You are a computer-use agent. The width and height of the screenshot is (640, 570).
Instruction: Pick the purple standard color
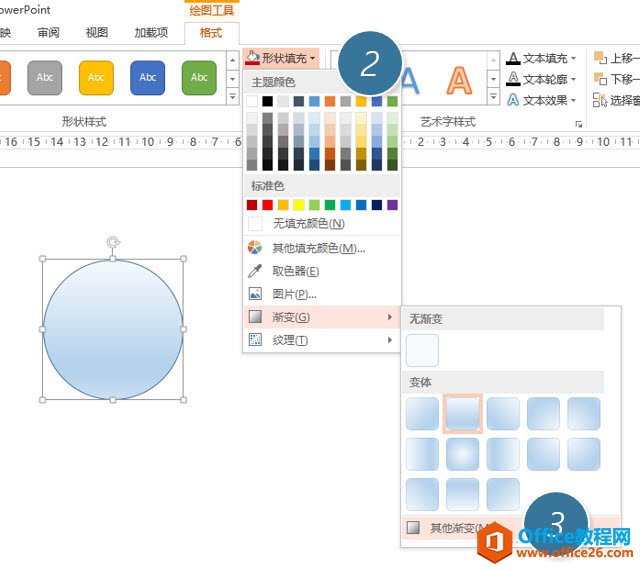coord(392,205)
